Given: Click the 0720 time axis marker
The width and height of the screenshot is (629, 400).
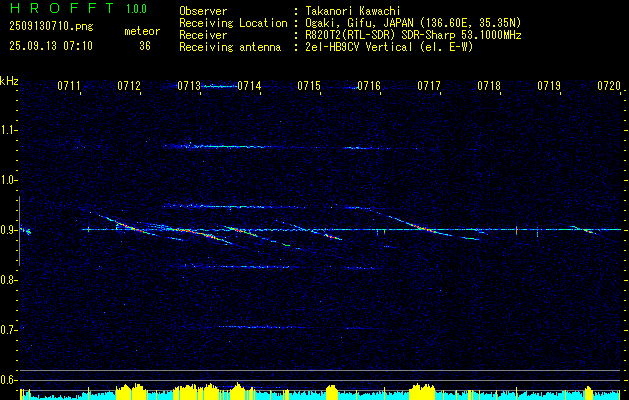Looking at the screenshot, I should (609, 86).
